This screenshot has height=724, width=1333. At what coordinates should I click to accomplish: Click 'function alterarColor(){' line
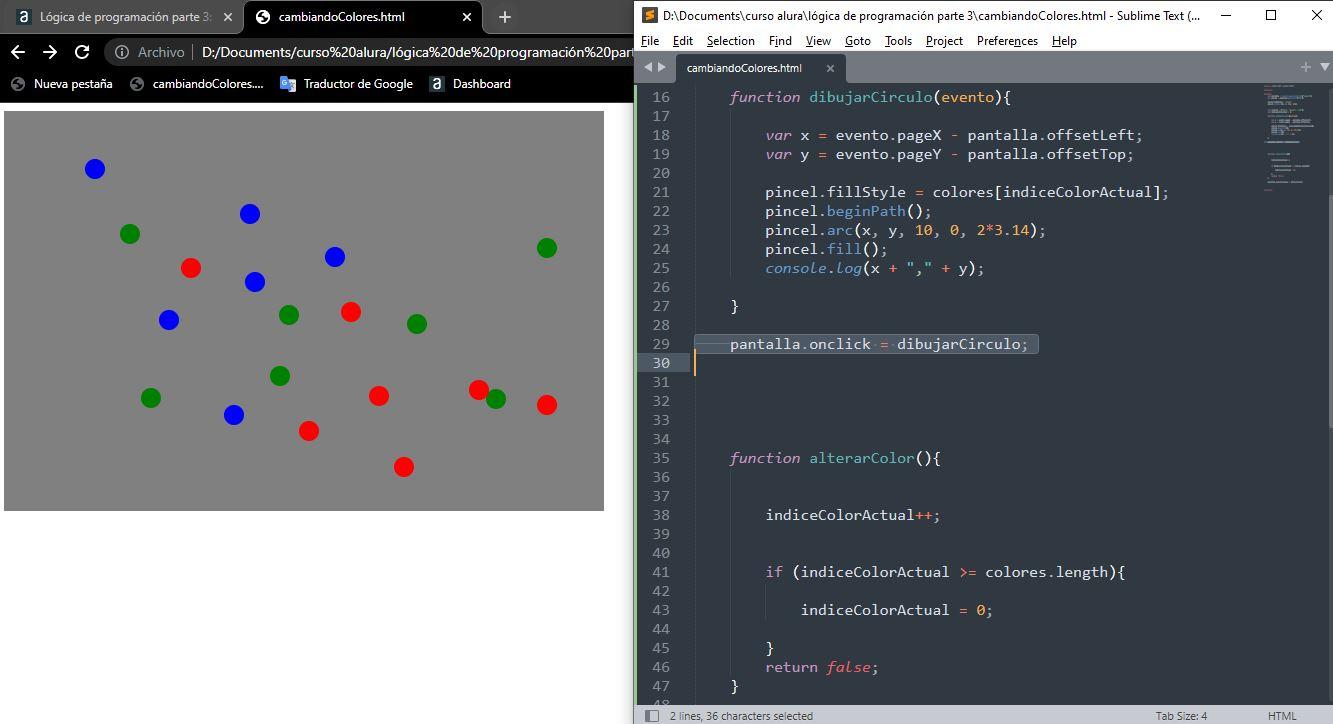click(x=835, y=458)
